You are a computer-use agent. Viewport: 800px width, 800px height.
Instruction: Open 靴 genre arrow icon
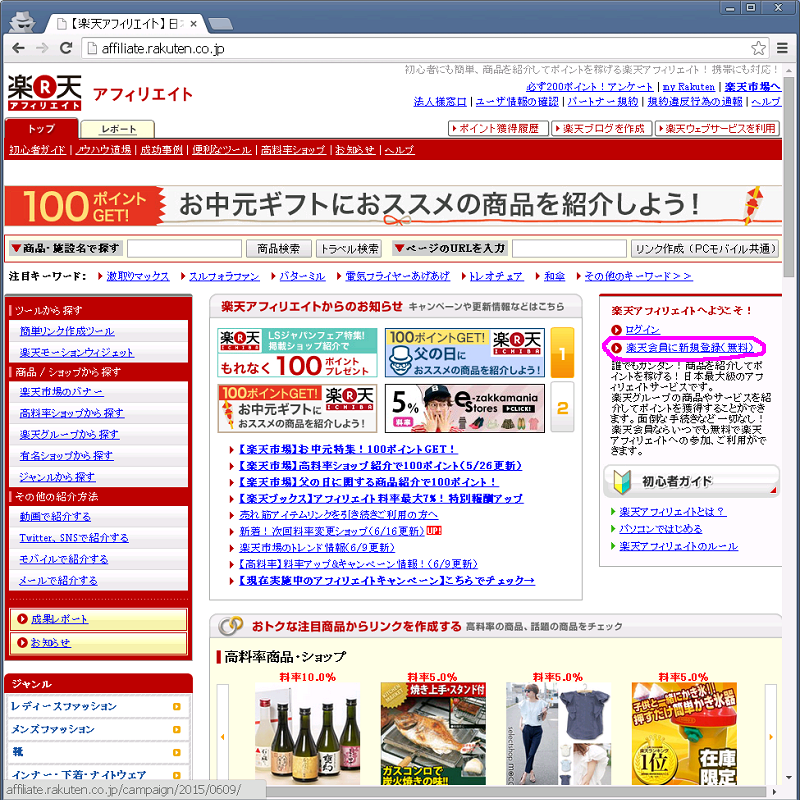[177, 752]
